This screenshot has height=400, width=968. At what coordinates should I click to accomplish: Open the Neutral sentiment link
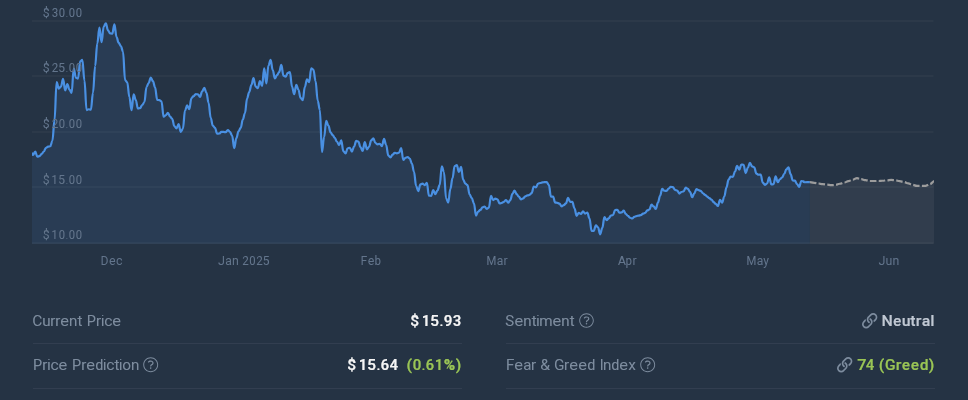point(908,321)
